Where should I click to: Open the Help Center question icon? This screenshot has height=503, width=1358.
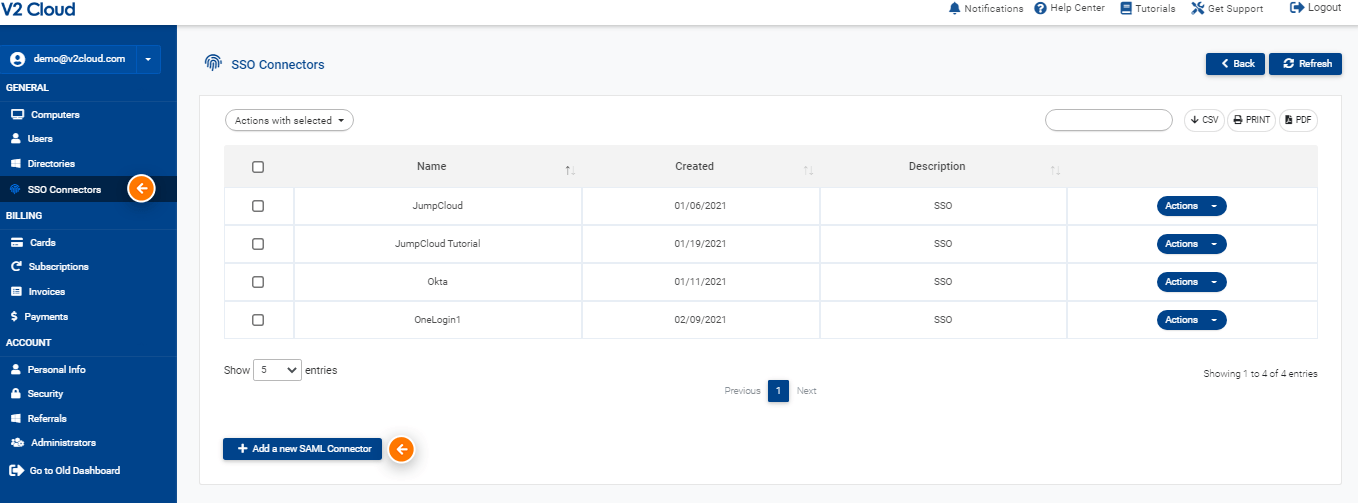1040,8
